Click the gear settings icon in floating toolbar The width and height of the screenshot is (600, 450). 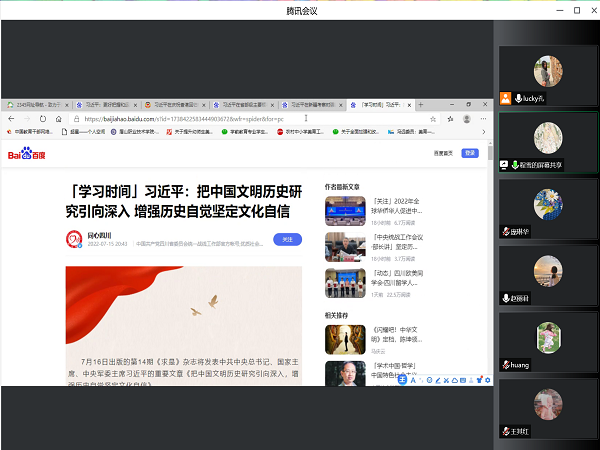[x=488, y=379]
